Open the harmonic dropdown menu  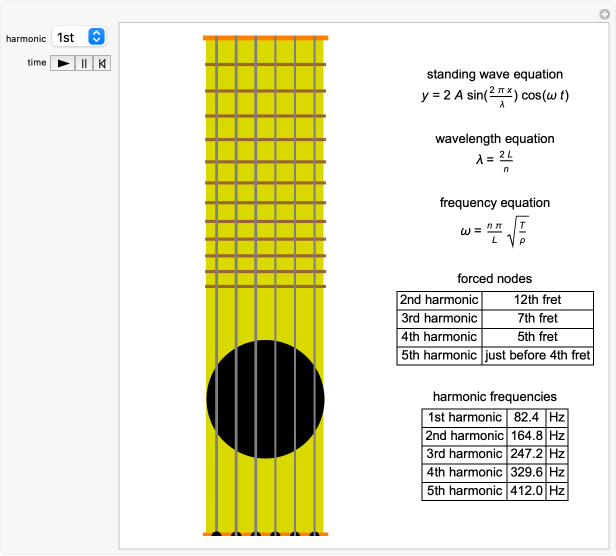(79, 37)
